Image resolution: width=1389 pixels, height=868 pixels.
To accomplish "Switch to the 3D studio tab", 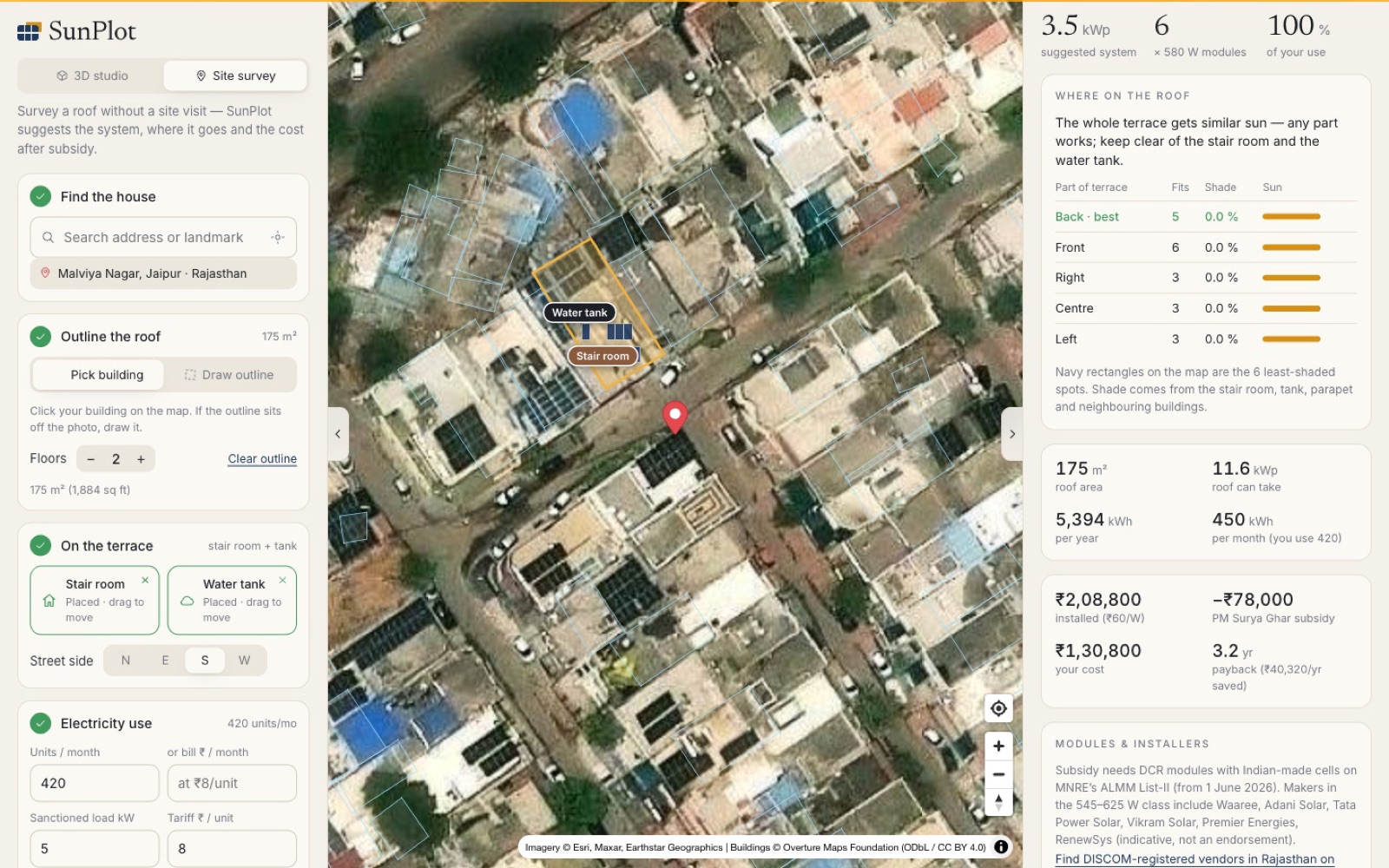I will pyautogui.click(x=92, y=76).
